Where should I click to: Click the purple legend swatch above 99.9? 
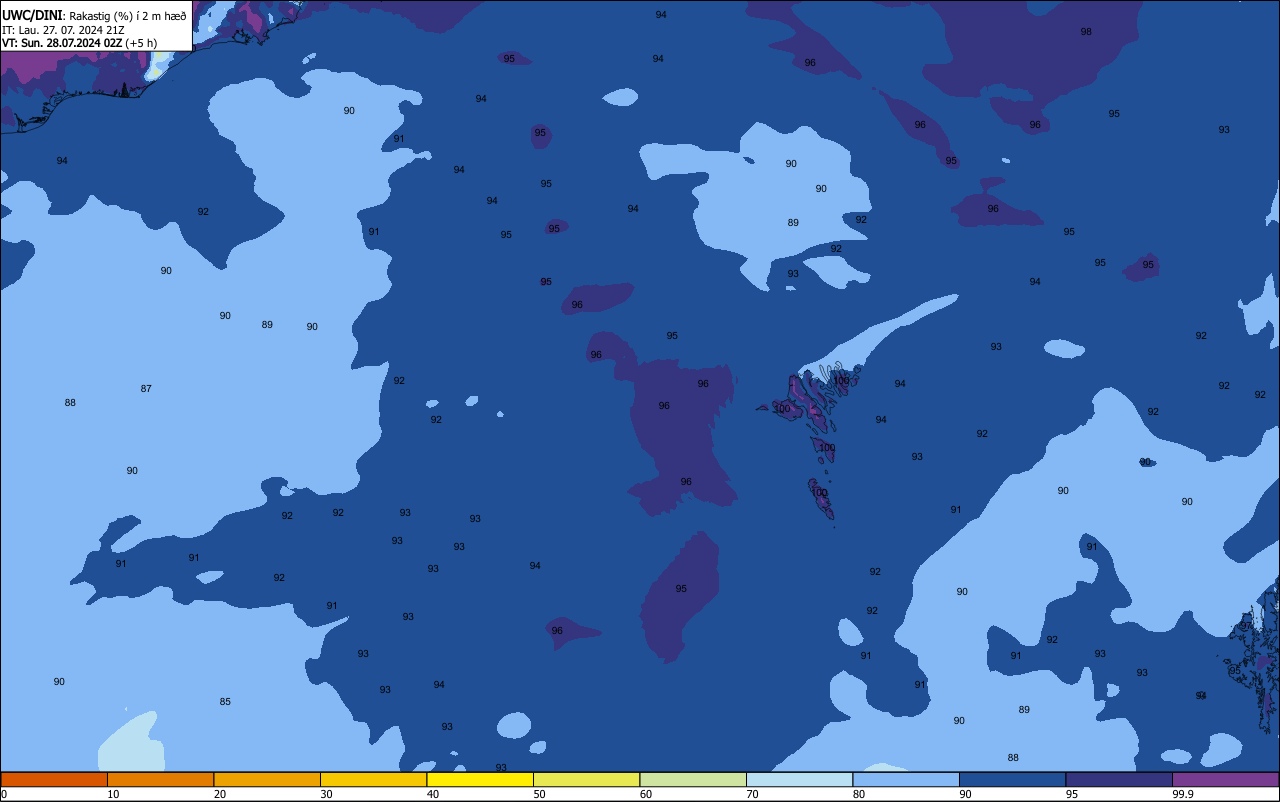pos(1225,779)
